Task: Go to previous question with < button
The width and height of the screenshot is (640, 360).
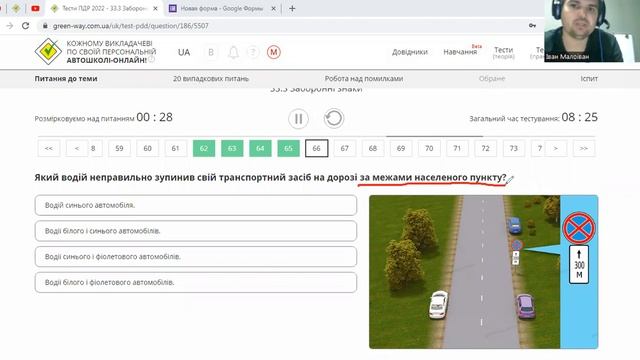Action: (77, 148)
